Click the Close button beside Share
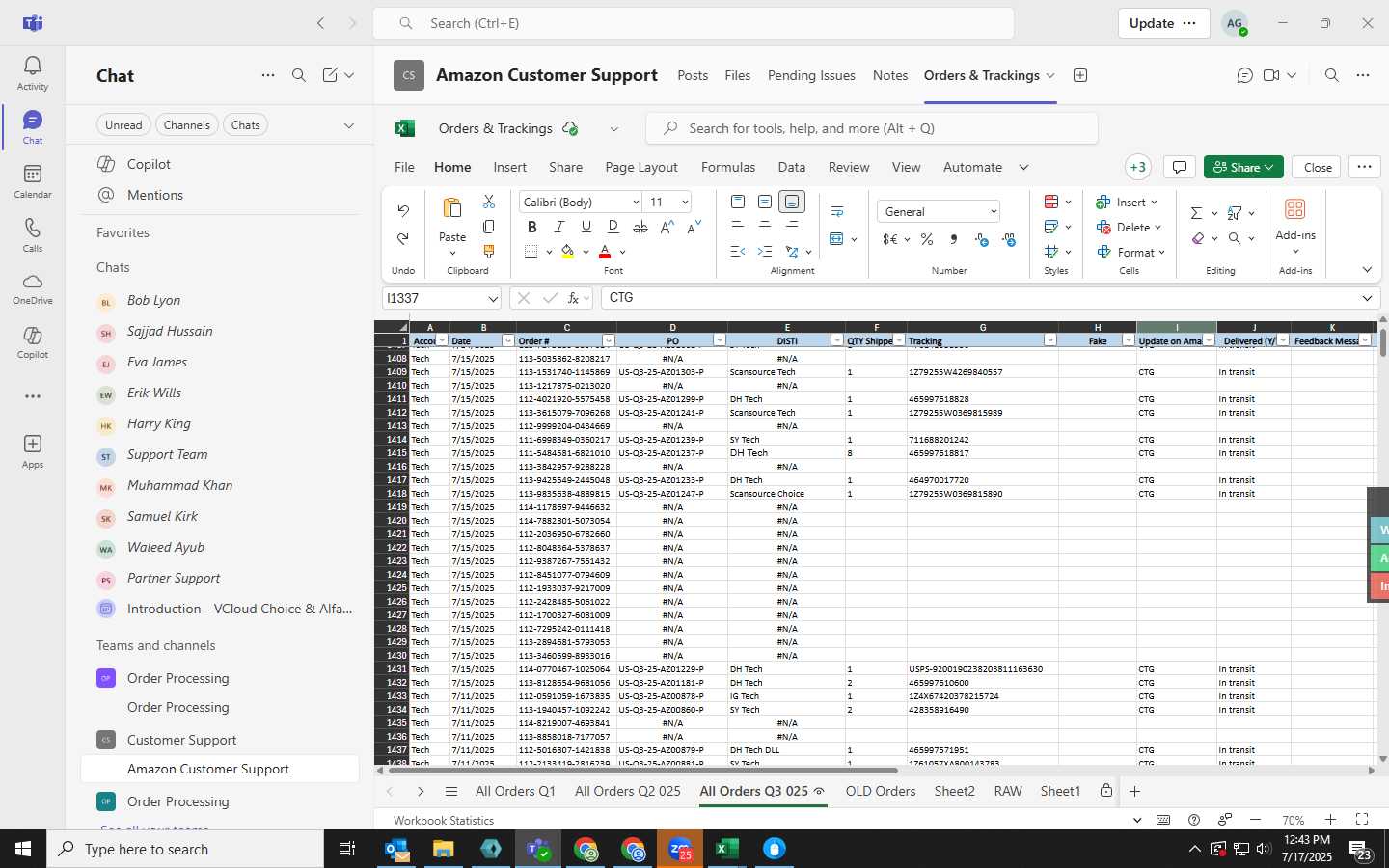The image size is (1389, 868). [1318, 167]
